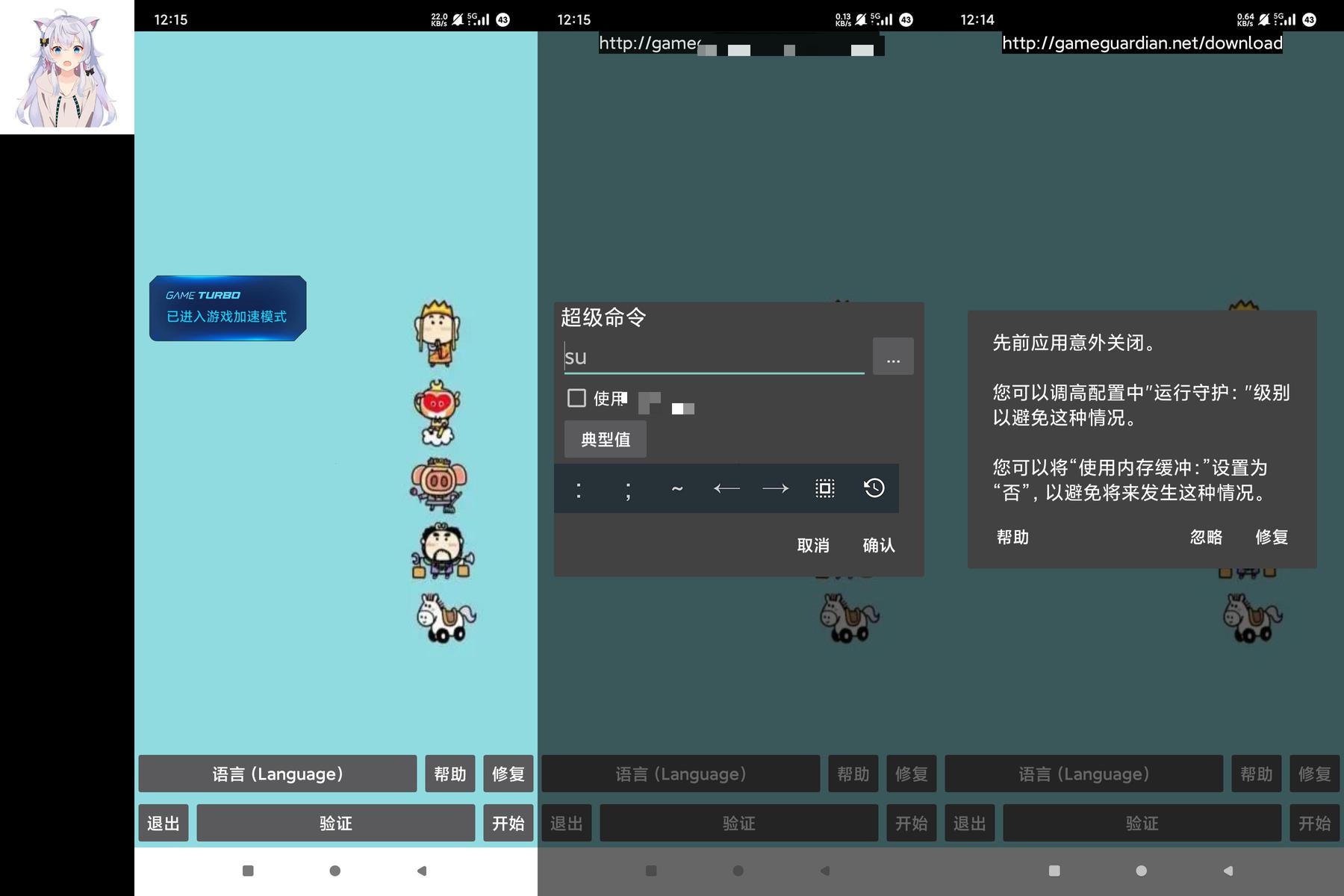
Task: Click the 典型值 button
Action: (x=606, y=440)
